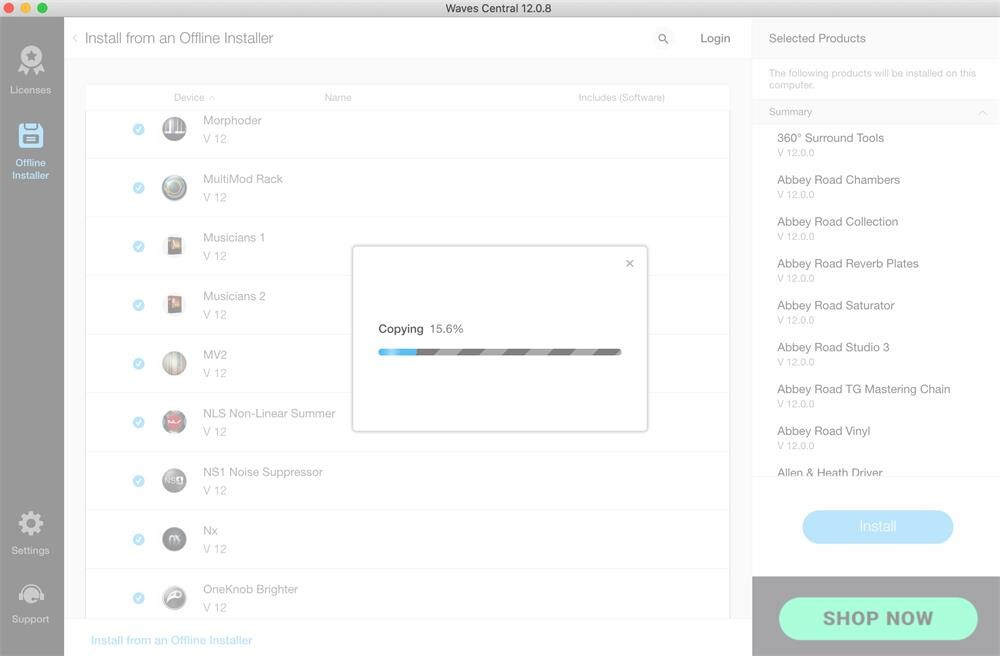The height and width of the screenshot is (656, 1000).
Task: Click the MV2 product icon
Action: 174,363
